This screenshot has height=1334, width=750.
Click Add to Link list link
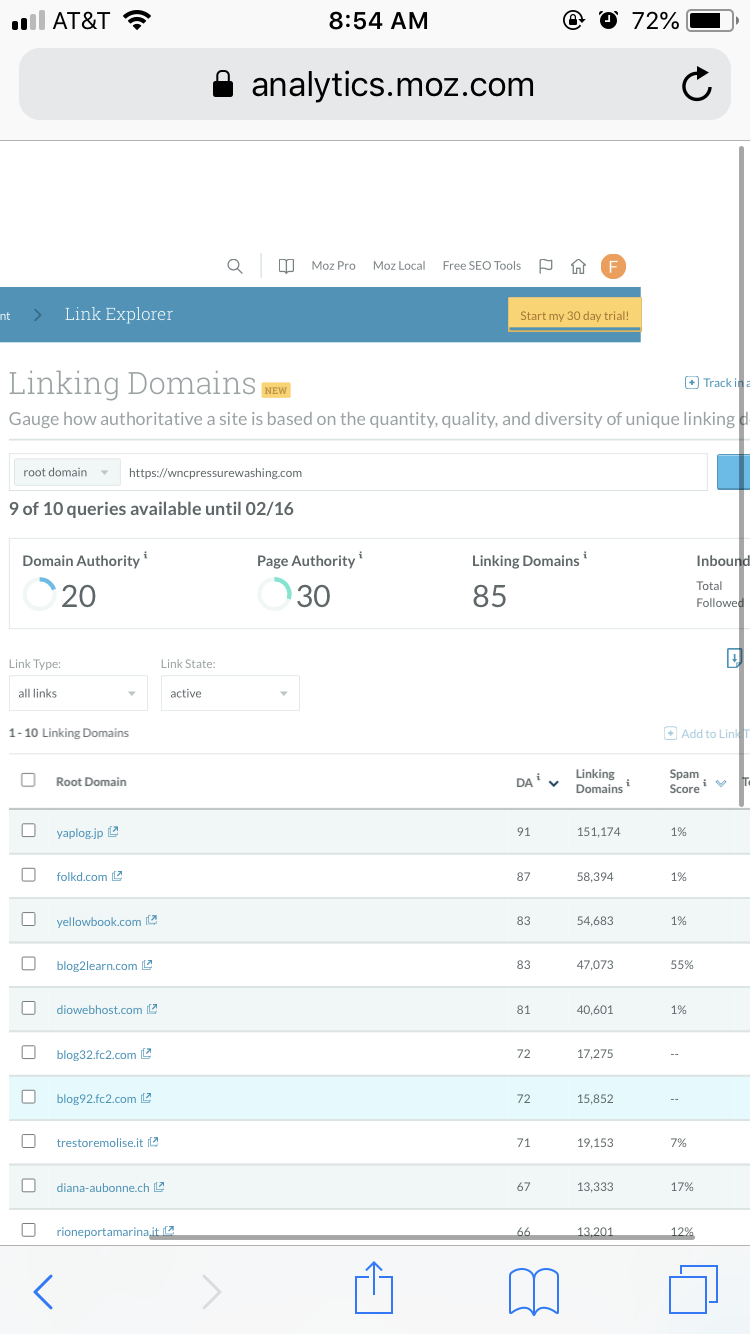tap(706, 734)
